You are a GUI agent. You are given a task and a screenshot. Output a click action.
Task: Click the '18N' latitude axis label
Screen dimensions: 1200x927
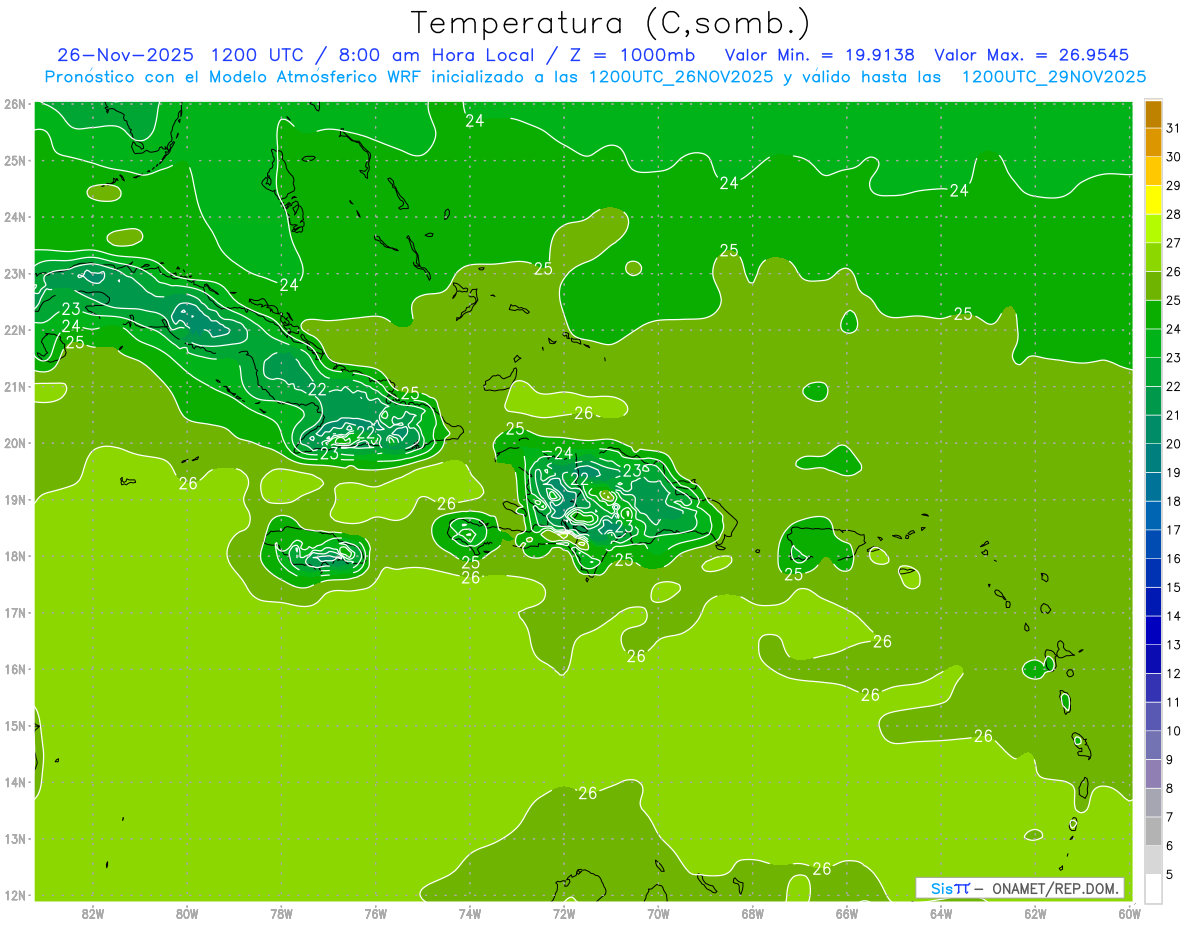tap(15, 556)
